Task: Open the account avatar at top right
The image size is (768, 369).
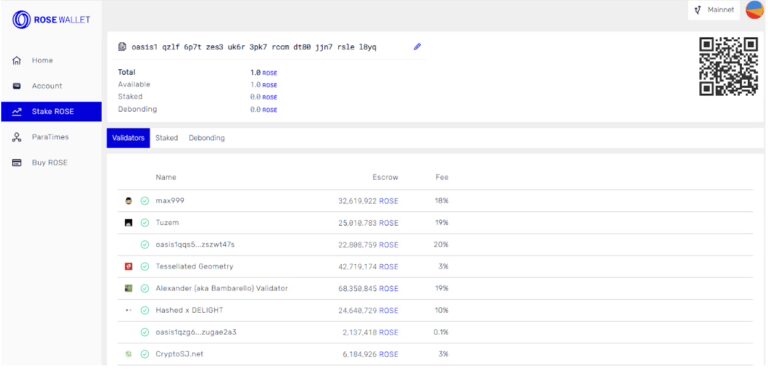Action: (x=755, y=10)
